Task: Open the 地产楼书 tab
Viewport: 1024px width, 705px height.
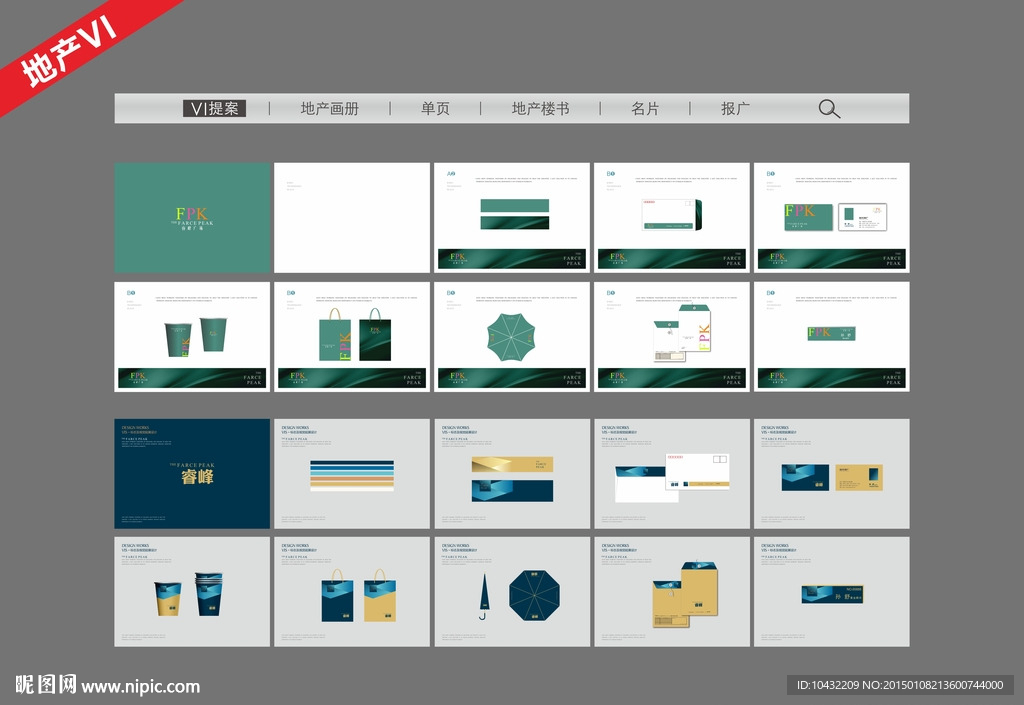Action: (541, 108)
